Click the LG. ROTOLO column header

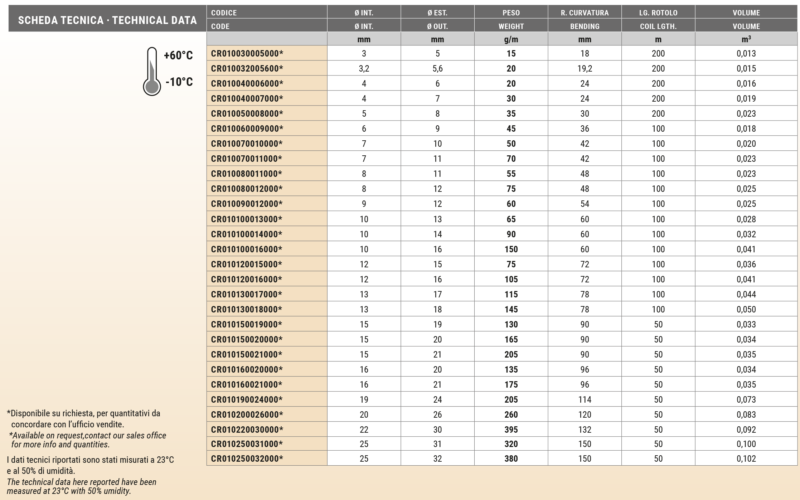point(658,11)
